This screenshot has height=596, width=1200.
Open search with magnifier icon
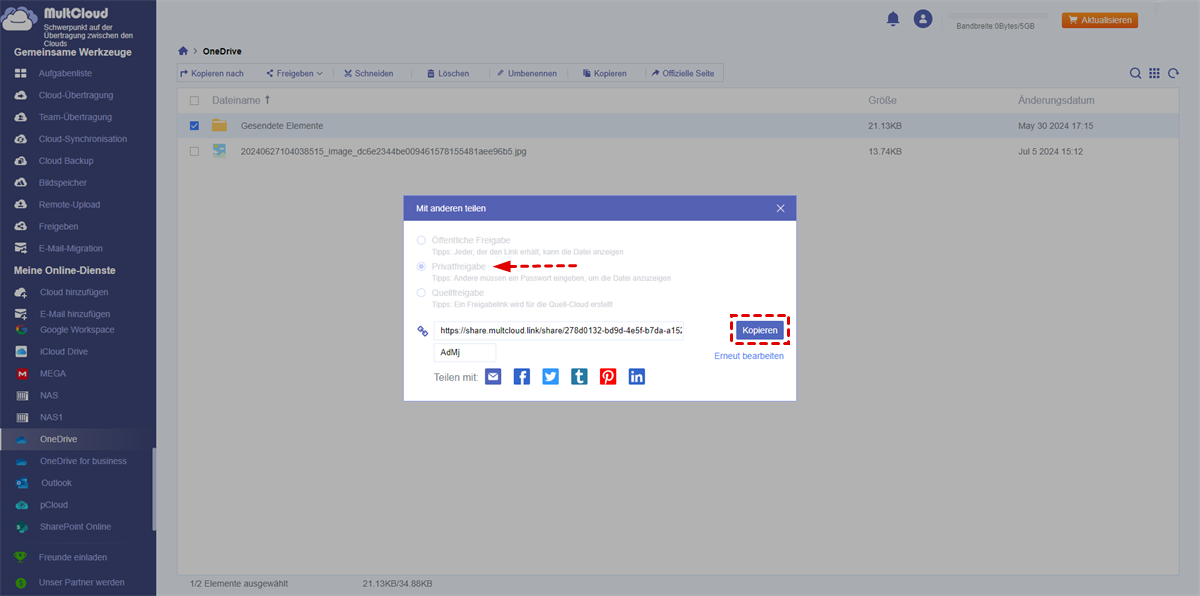pos(1135,73)
